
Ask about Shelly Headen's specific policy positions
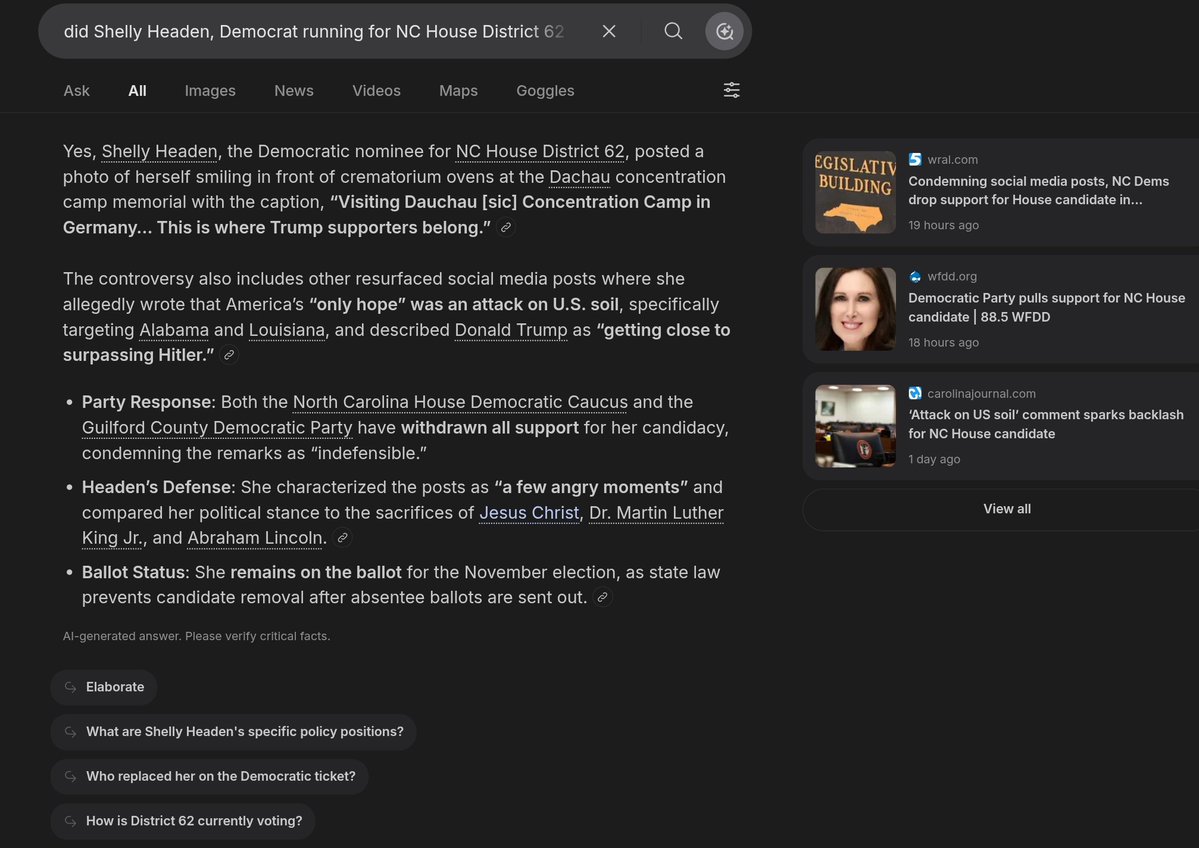[233, 732]
